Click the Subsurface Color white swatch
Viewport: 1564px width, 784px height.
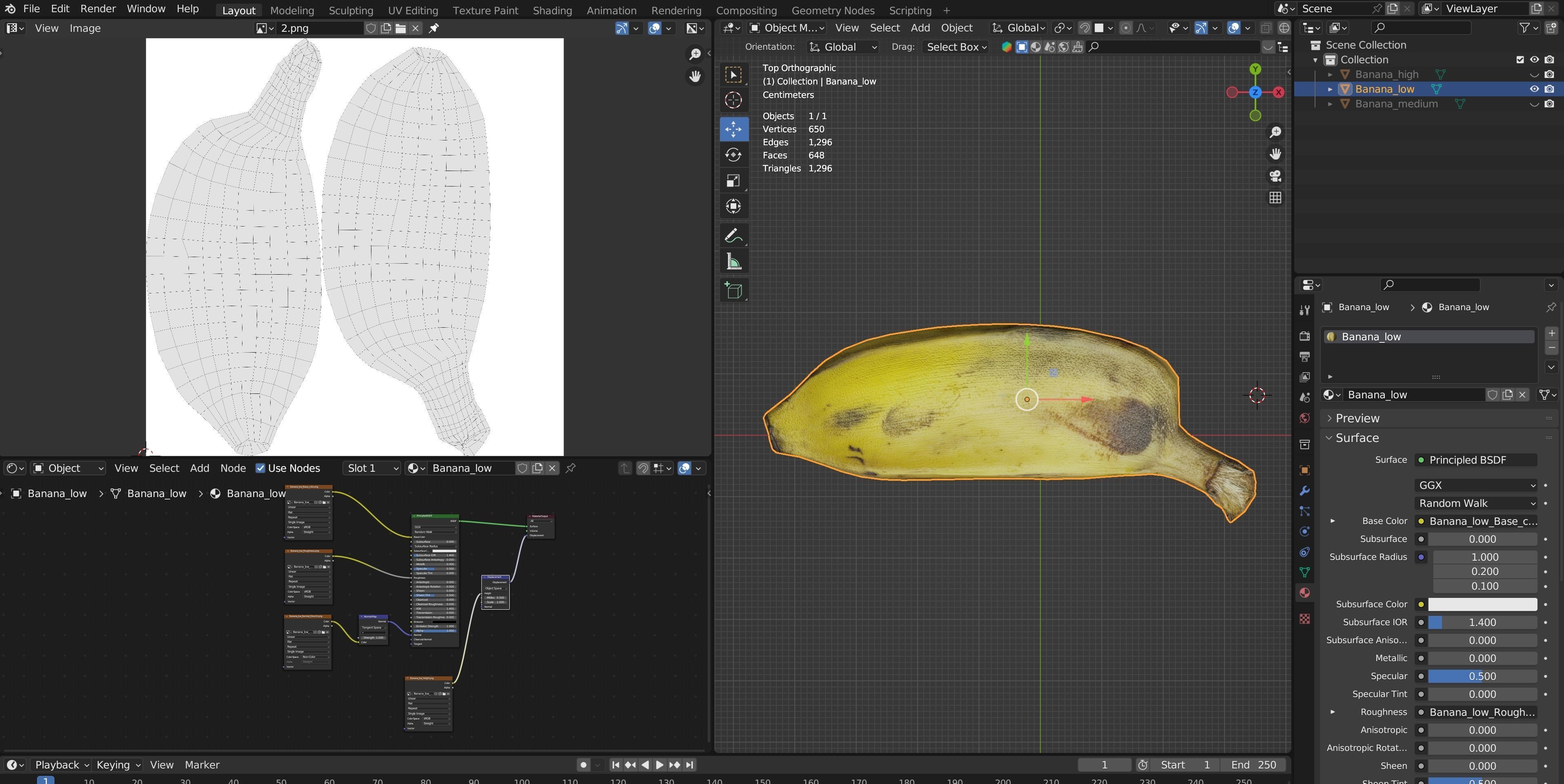[1482, 604]
